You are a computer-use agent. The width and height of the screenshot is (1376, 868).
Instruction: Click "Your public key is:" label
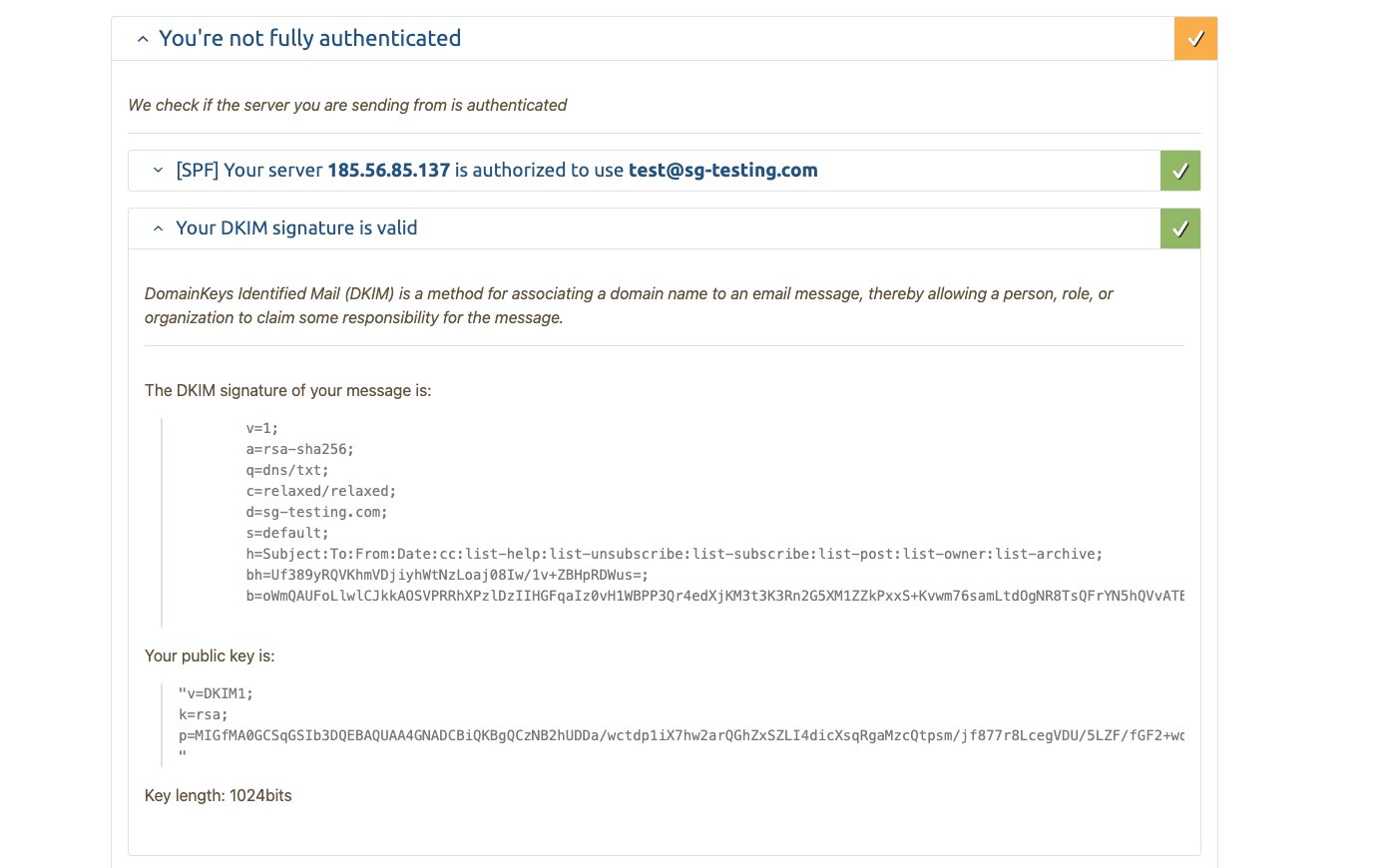tap(210, 656)
